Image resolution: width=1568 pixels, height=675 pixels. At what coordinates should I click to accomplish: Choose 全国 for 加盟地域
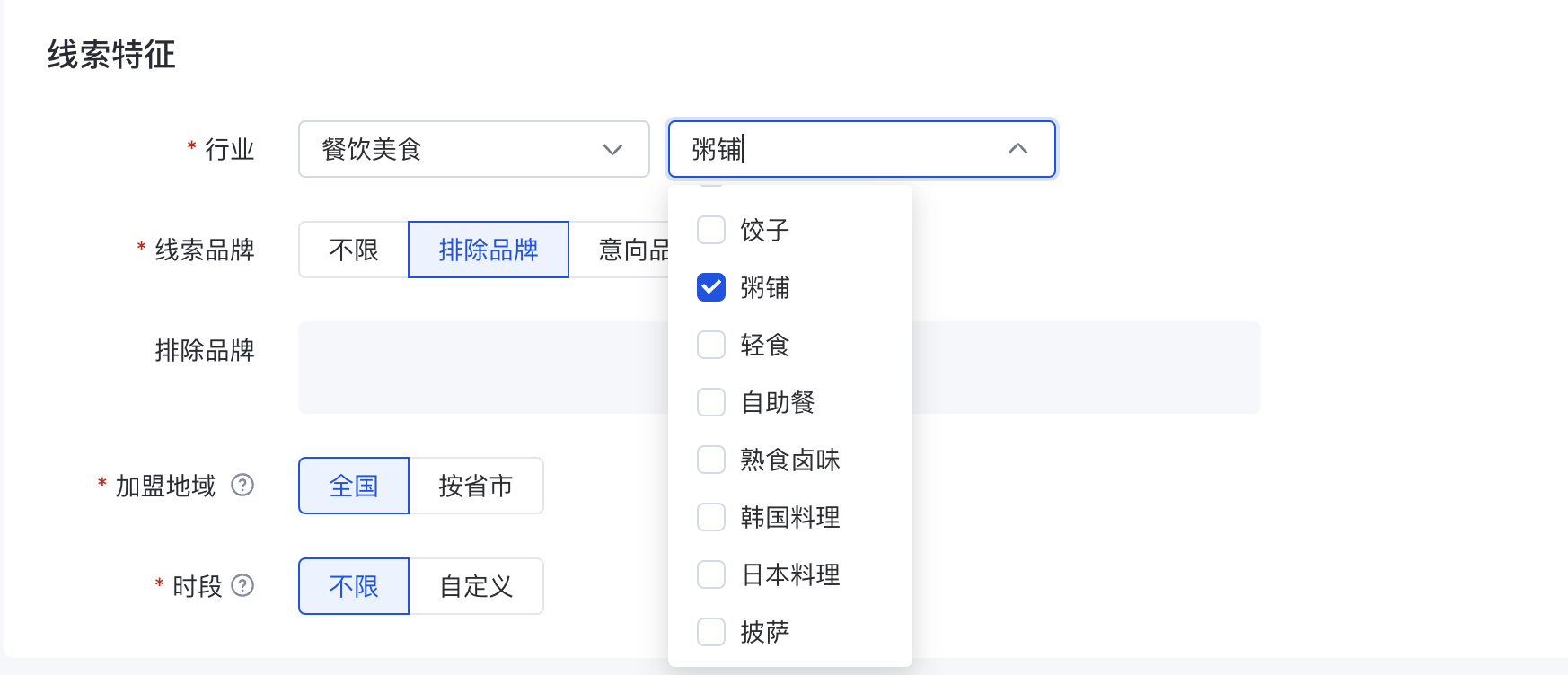pyautogui.click(x=354, y=486)
